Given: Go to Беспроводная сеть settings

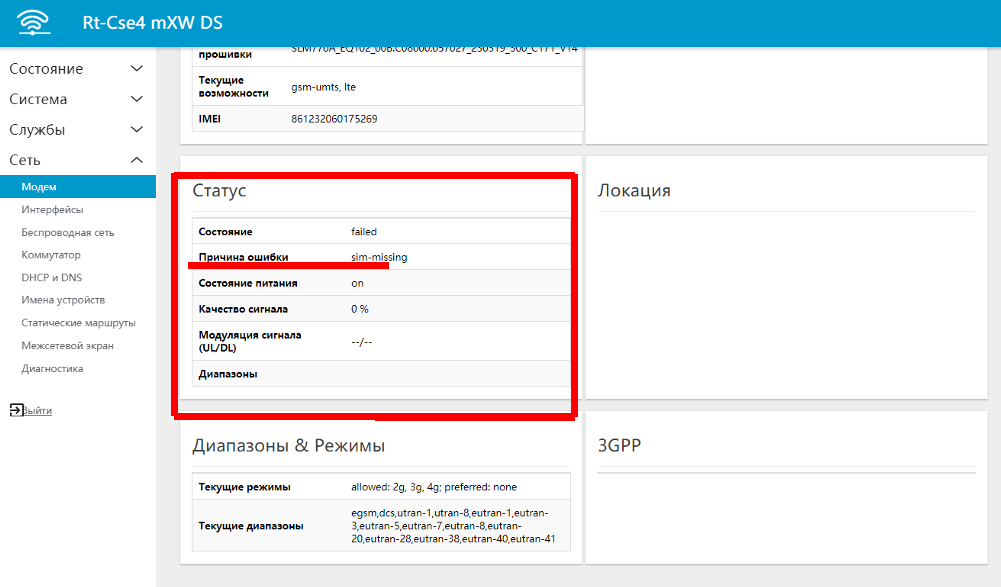Looking at the screenshot, I should pyautogui.click(x=67, y=233).
